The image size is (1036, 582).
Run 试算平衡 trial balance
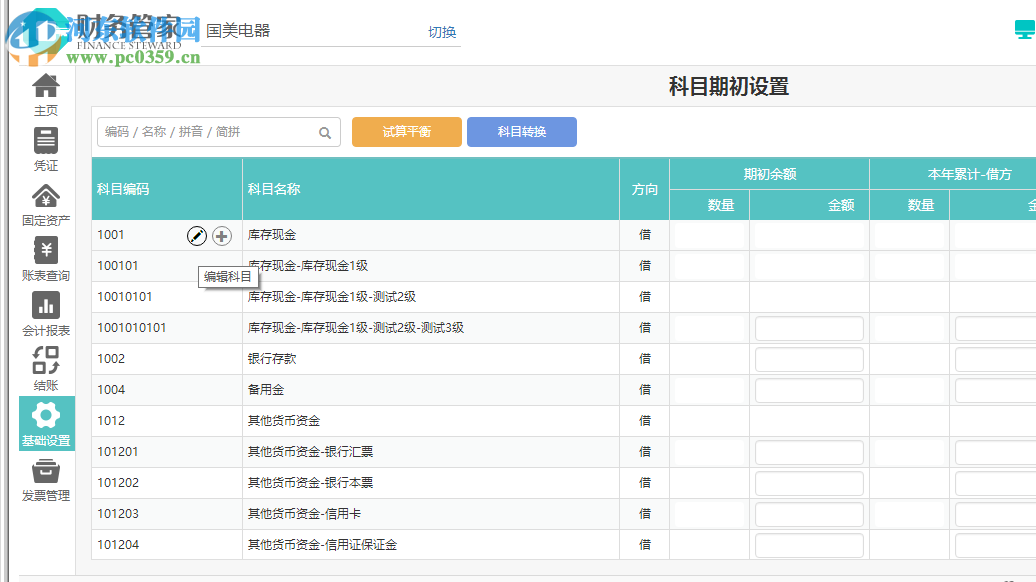tap(406, 131)
